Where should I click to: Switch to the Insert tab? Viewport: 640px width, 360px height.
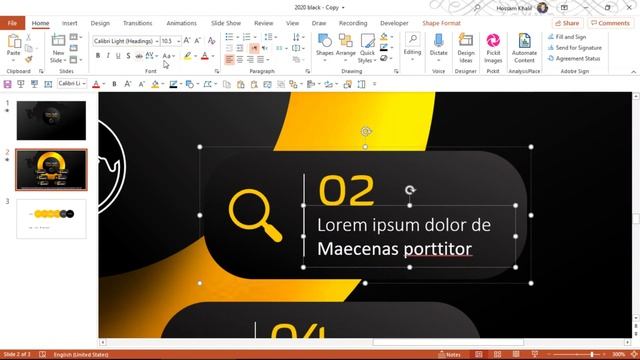pos(69,23)
